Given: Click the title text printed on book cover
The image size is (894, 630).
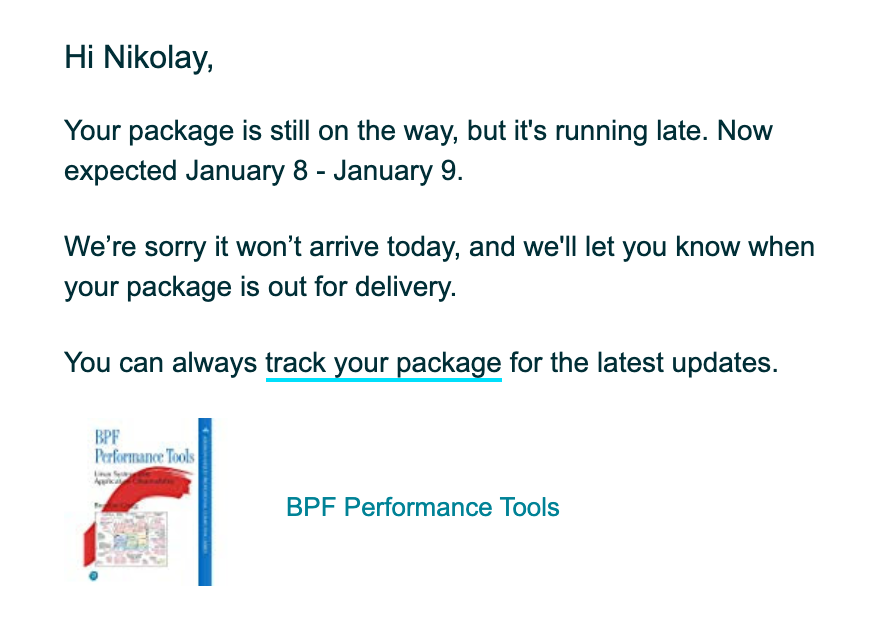Looking at the screenshot, I should click(x=144, y=447).
